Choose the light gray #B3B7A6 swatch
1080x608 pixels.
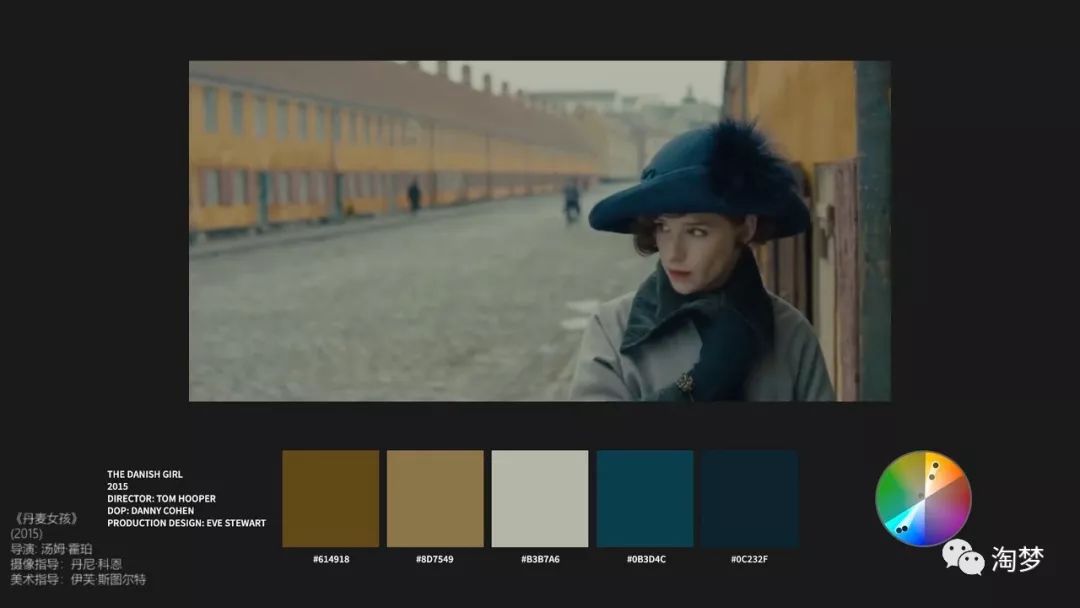540,498
